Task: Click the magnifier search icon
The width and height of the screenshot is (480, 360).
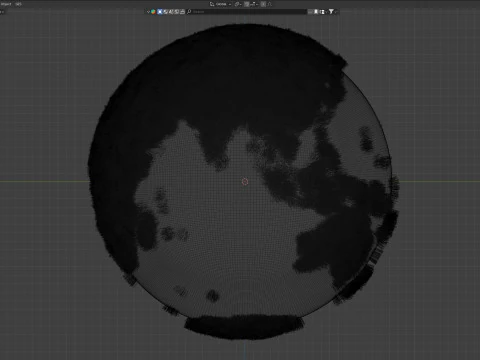Action: tap(189, 12)
